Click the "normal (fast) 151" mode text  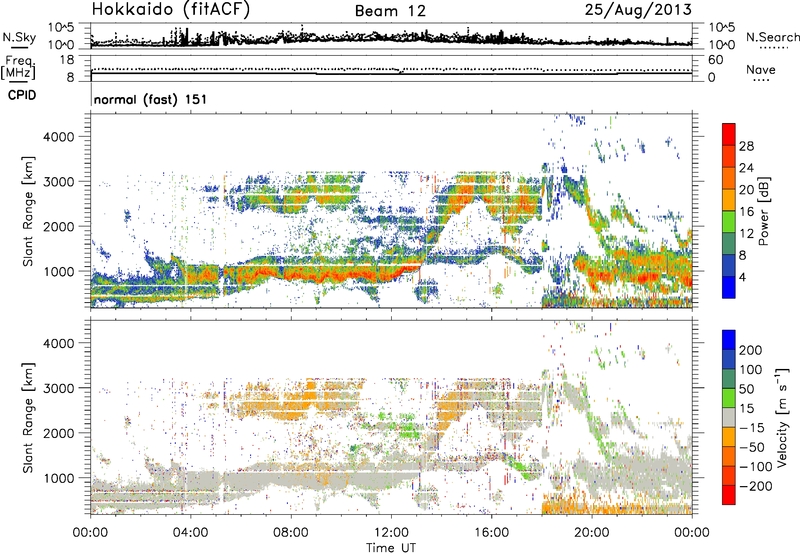[x=151, y=99]
